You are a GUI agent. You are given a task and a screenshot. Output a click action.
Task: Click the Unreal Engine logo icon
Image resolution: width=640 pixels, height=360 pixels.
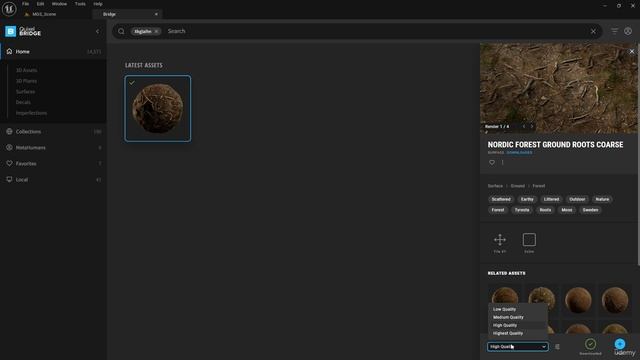coord(9,9)
